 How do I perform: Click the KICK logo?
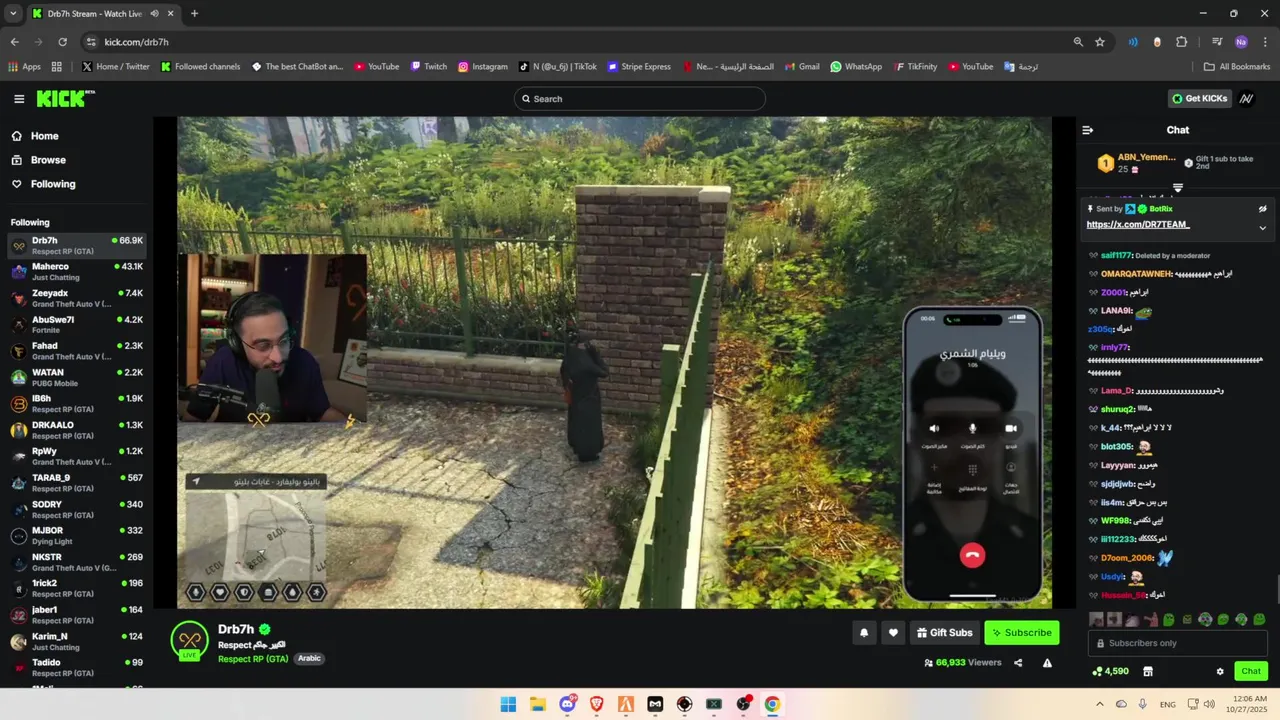pyautogui.click(x=65, y=99)
